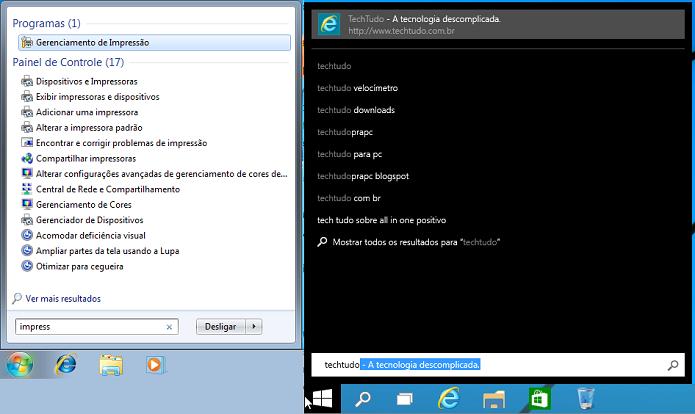Click the icon beside Dispositivos e Impressoras
This screenshot has width=695, height=414.
[27, 81]
